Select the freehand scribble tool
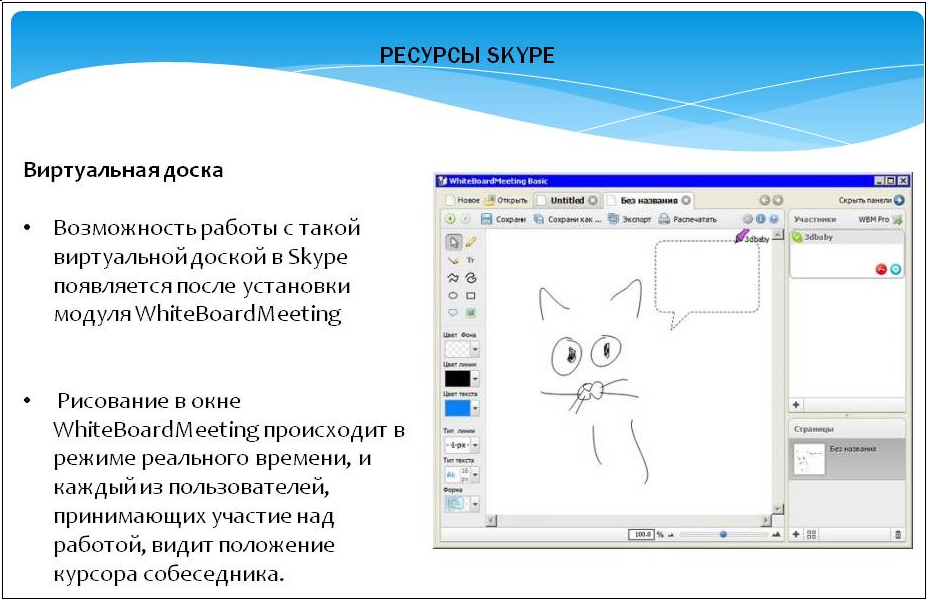 pos(471,278)
